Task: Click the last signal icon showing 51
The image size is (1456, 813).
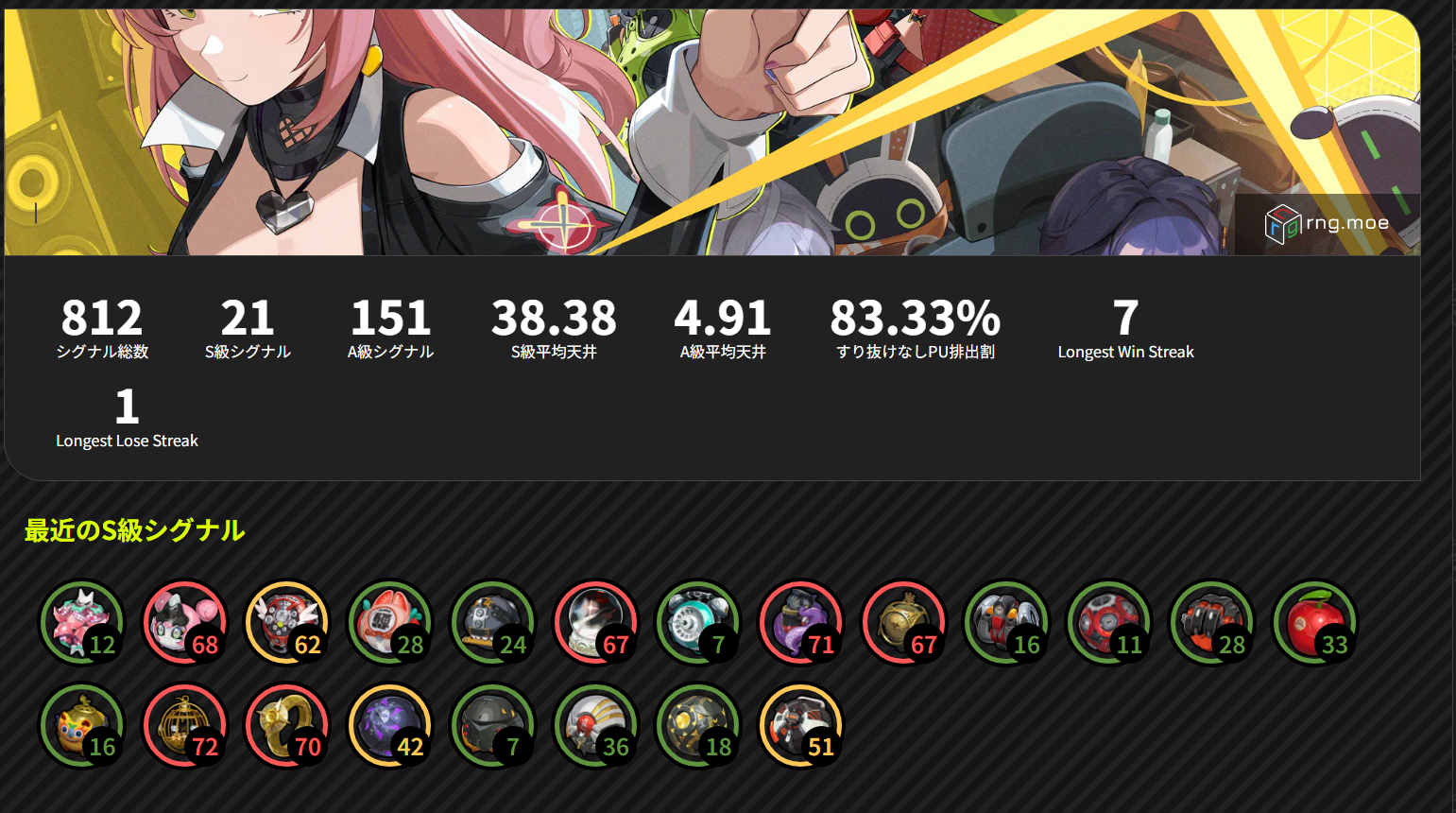Action: [801, 725]
